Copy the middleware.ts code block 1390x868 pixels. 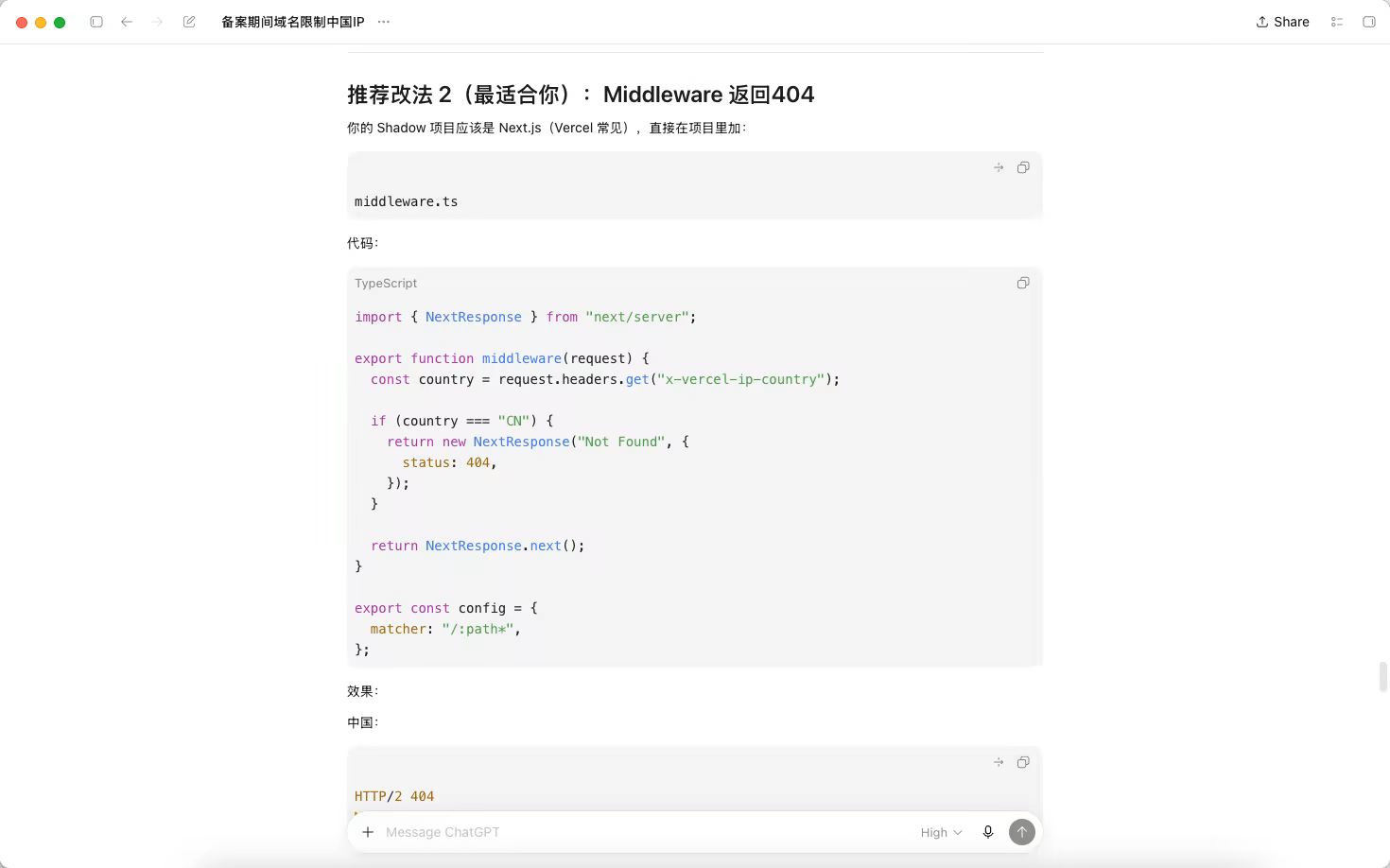pyautogui.click(x=1023, y=167)
